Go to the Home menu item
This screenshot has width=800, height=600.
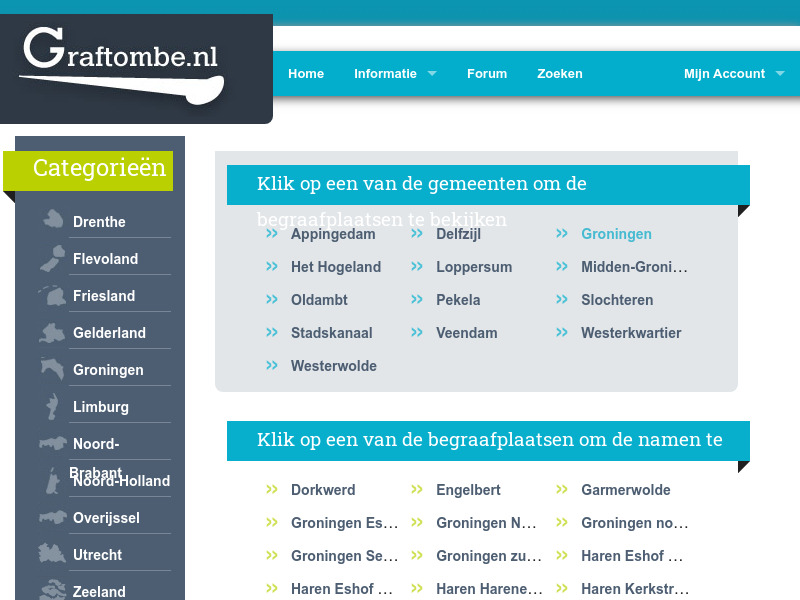point(306,73)
